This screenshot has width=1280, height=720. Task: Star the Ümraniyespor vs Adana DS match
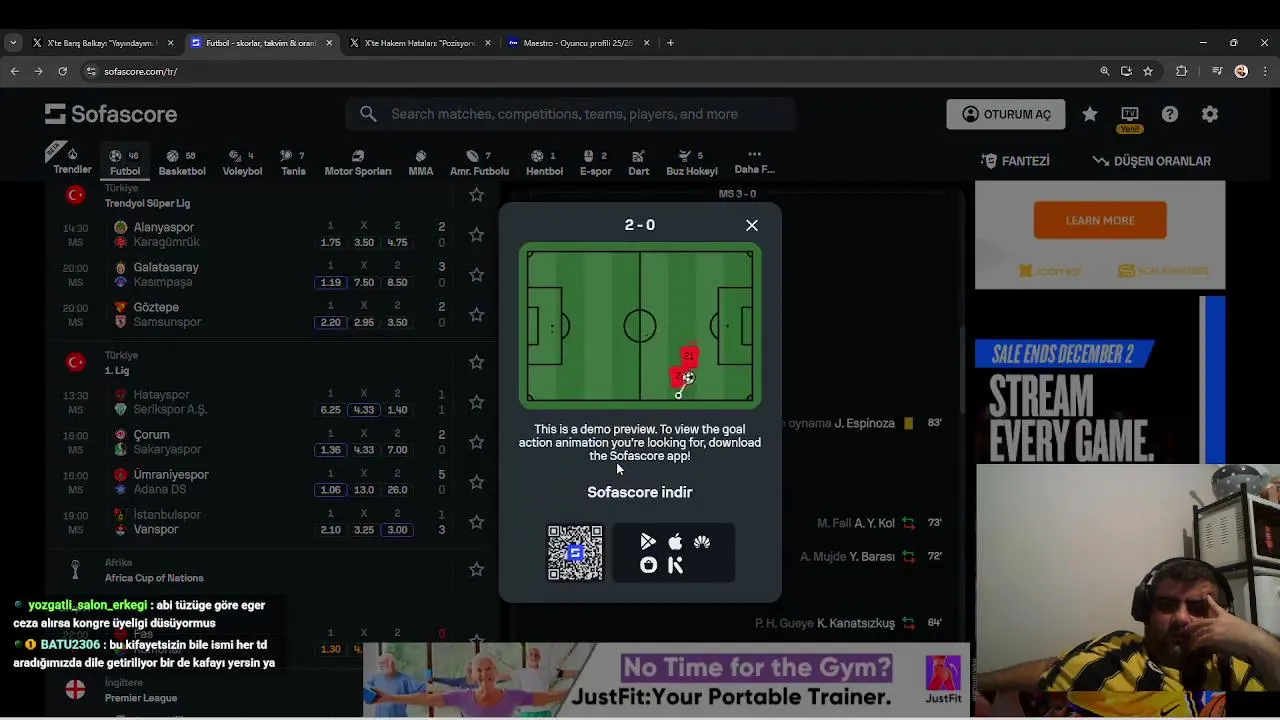point(476,482)
